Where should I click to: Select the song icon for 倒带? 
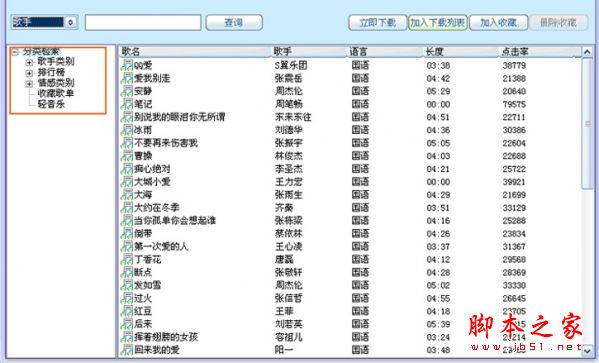coord(127,233)
